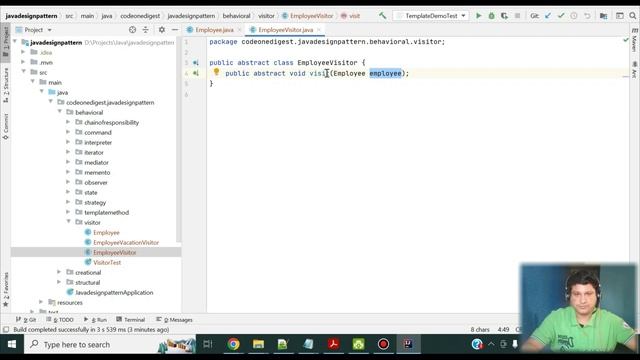This screenshot has height=360, width=640.
Task: Open the TemplateDemoTest run configuration dropdown
Action: [431, 16]
